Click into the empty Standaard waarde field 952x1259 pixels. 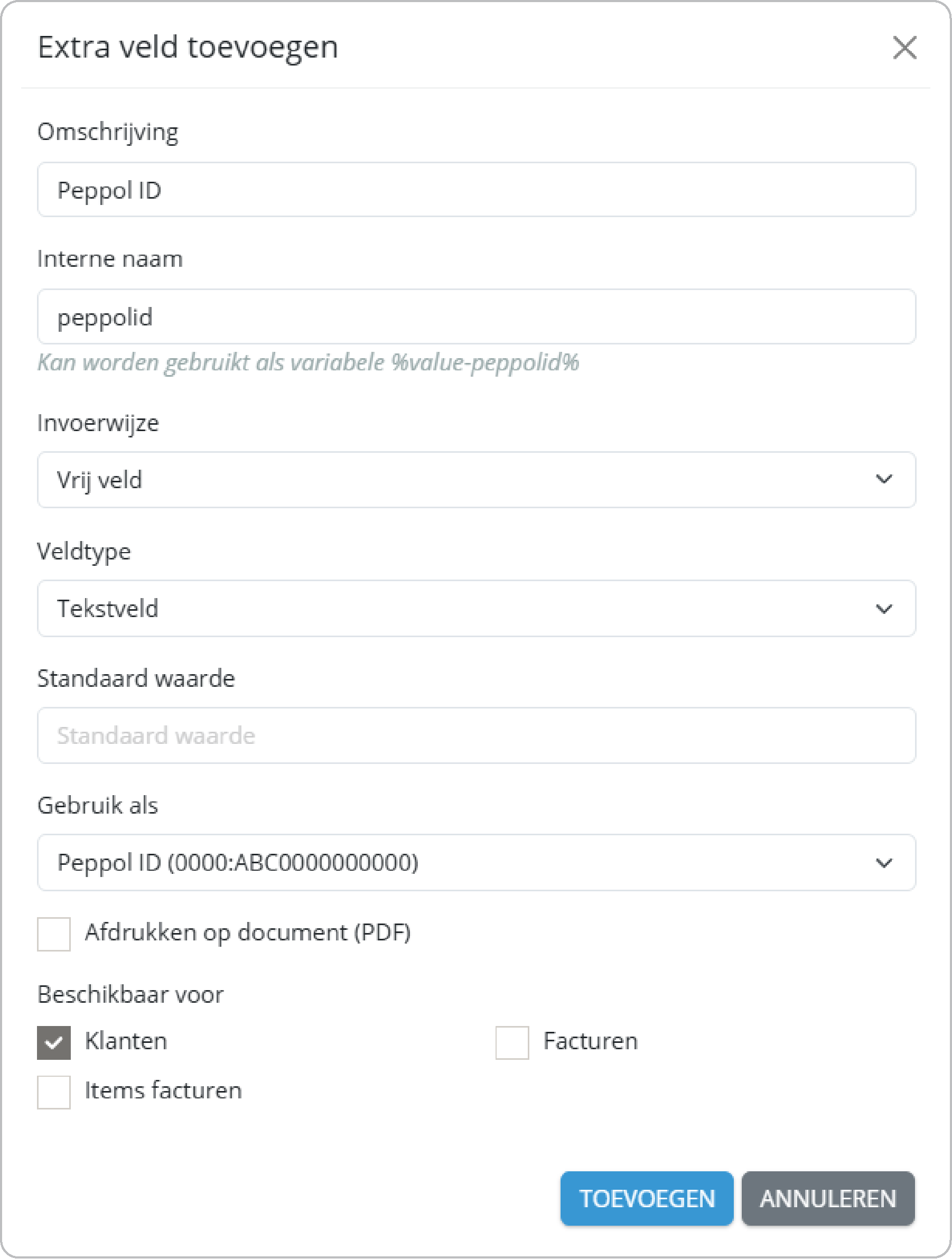coord(475,735)
